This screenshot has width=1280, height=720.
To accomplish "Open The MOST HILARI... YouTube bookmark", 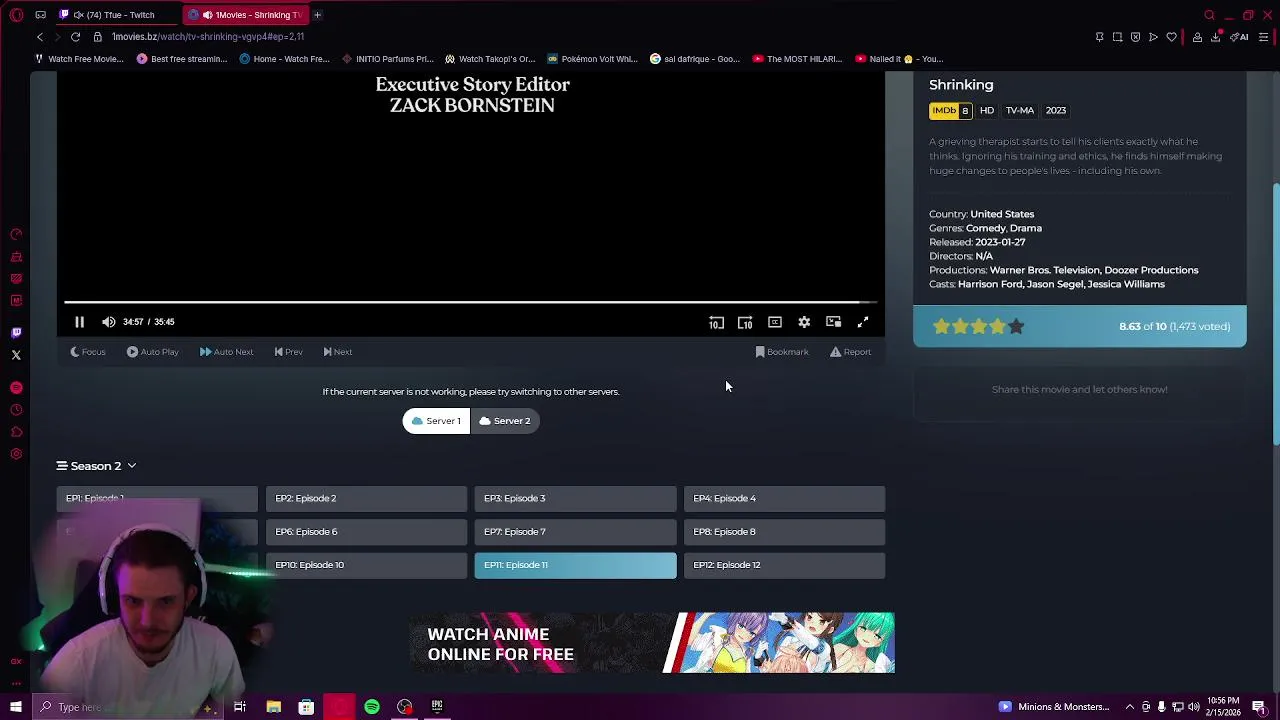I will [798, 59].
